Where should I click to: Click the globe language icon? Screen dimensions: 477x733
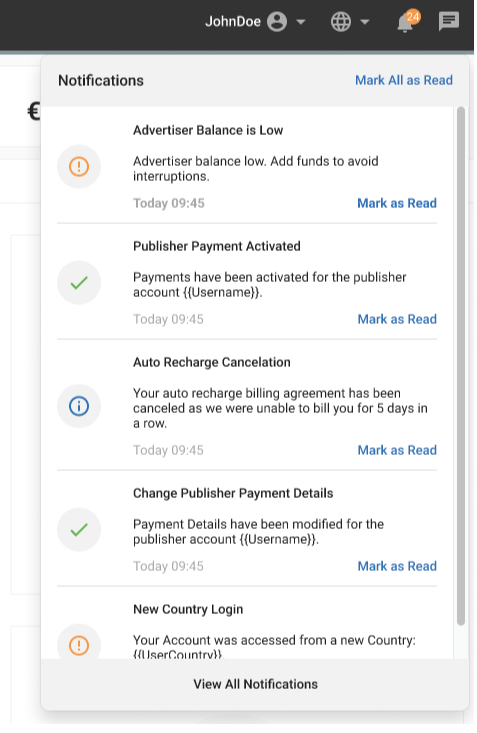[x=341, y=22]
